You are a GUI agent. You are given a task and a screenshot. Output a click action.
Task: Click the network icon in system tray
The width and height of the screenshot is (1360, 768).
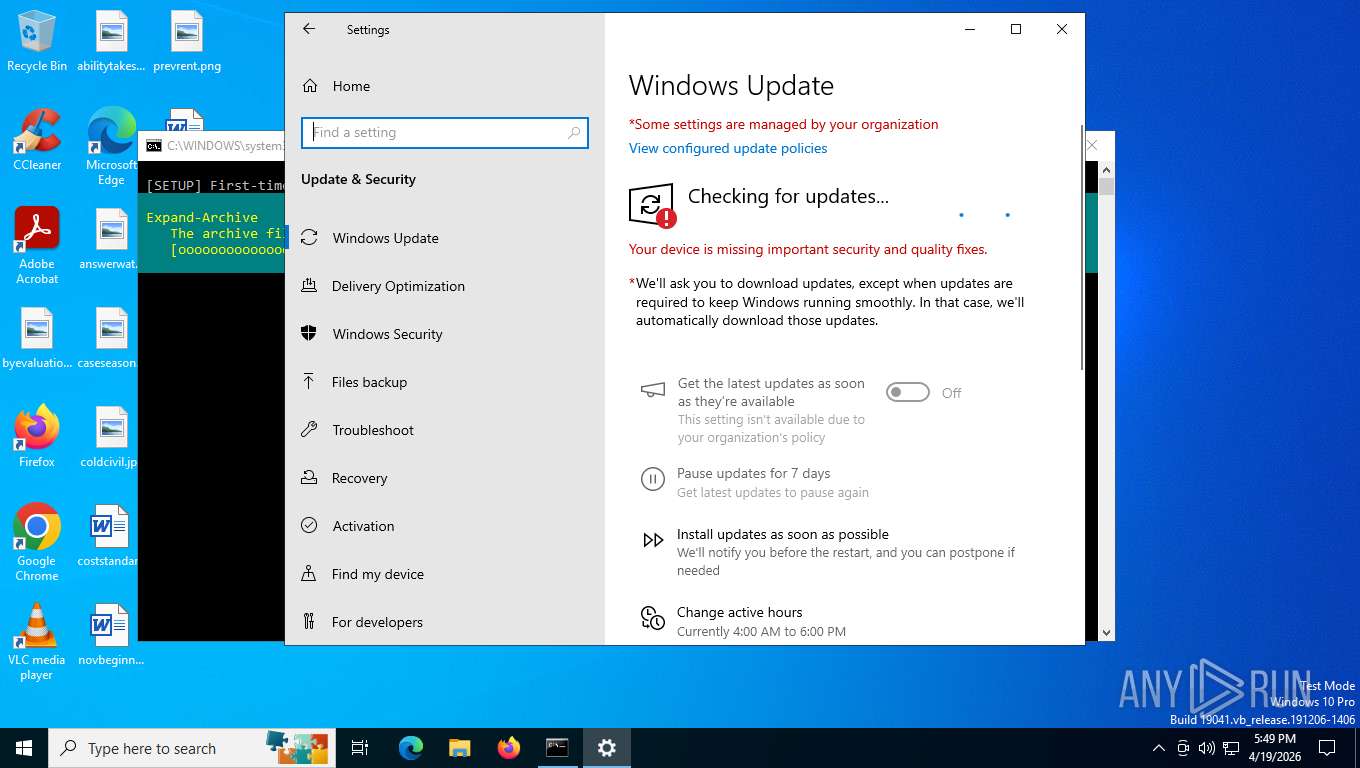pos(1229,748)
